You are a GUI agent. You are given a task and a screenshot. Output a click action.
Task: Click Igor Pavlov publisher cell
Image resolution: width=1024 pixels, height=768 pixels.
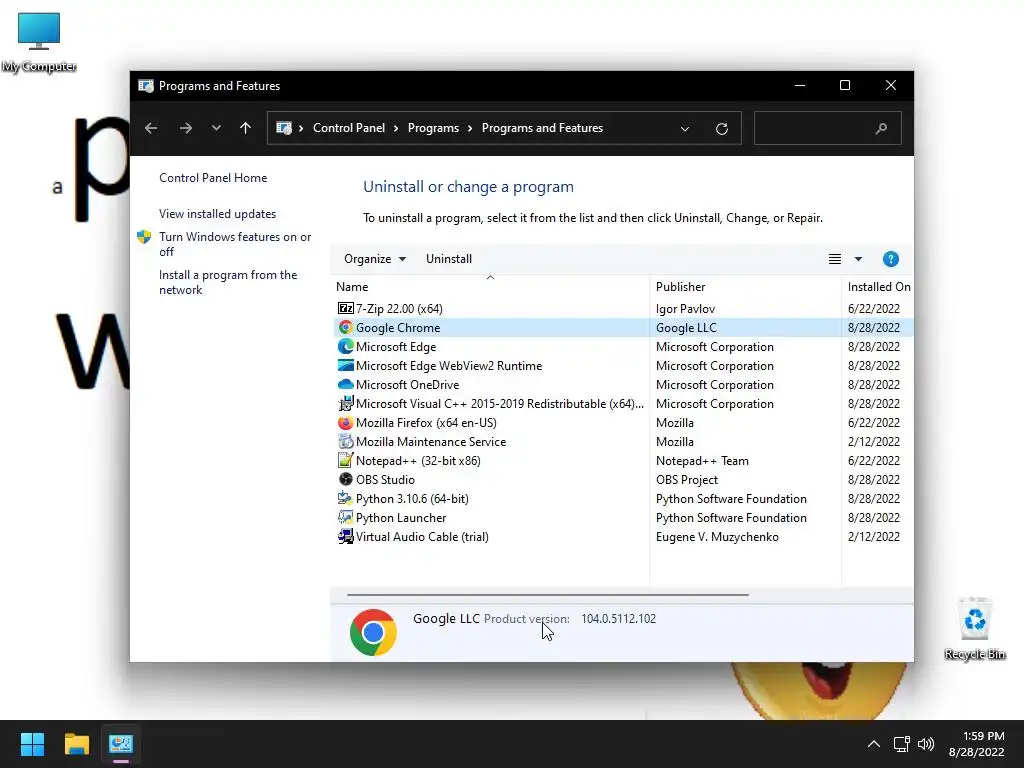[x=685, y=308]
